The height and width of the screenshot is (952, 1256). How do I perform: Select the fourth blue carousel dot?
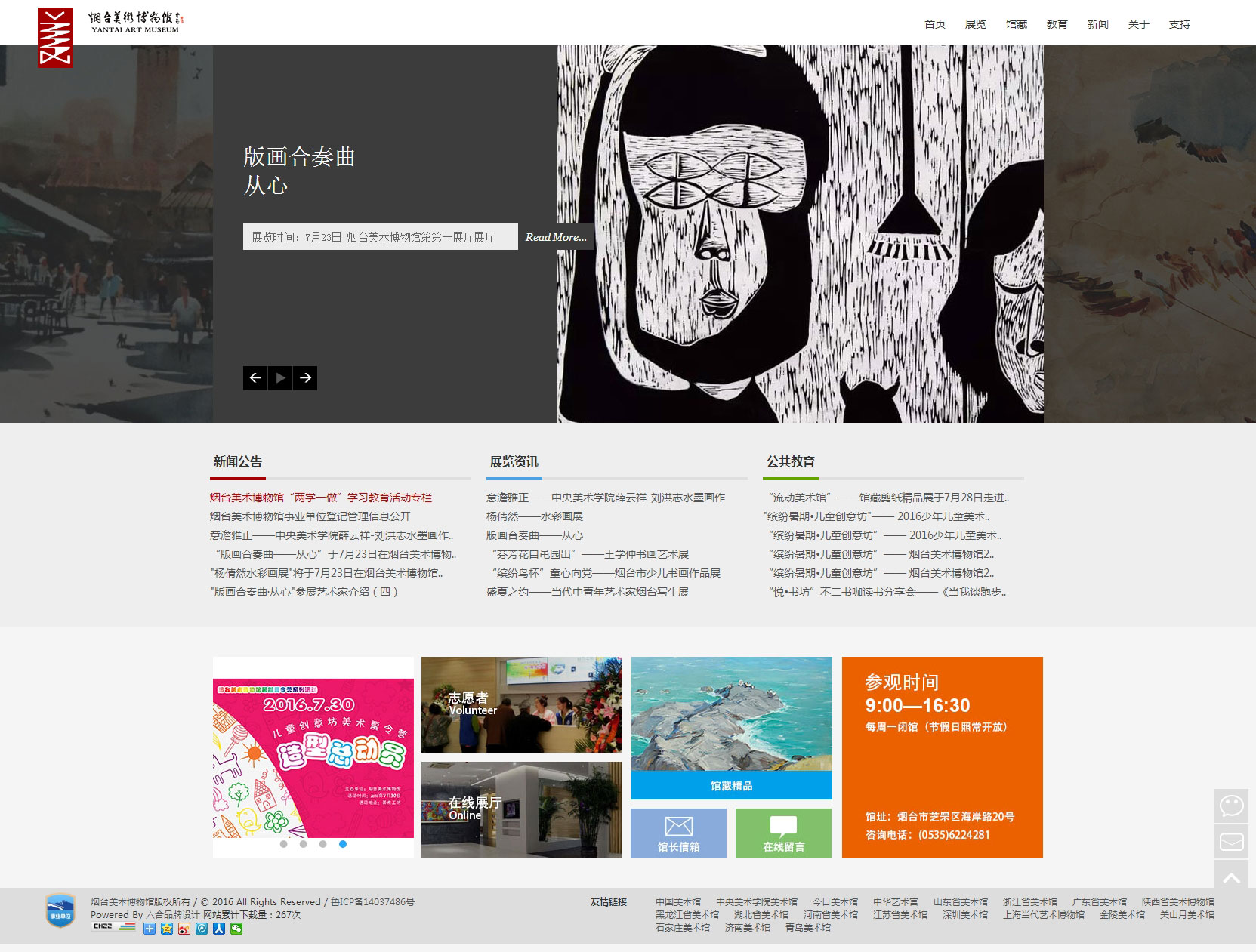pos(343,844)
